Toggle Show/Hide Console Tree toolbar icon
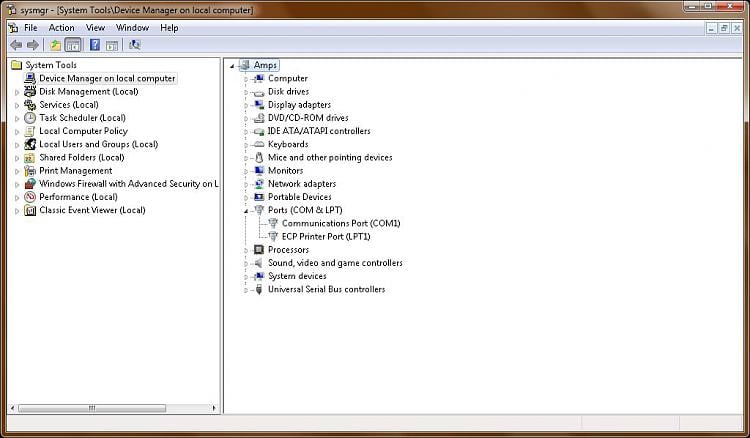The height and width of the screenshot is (438, 750). 73,45
